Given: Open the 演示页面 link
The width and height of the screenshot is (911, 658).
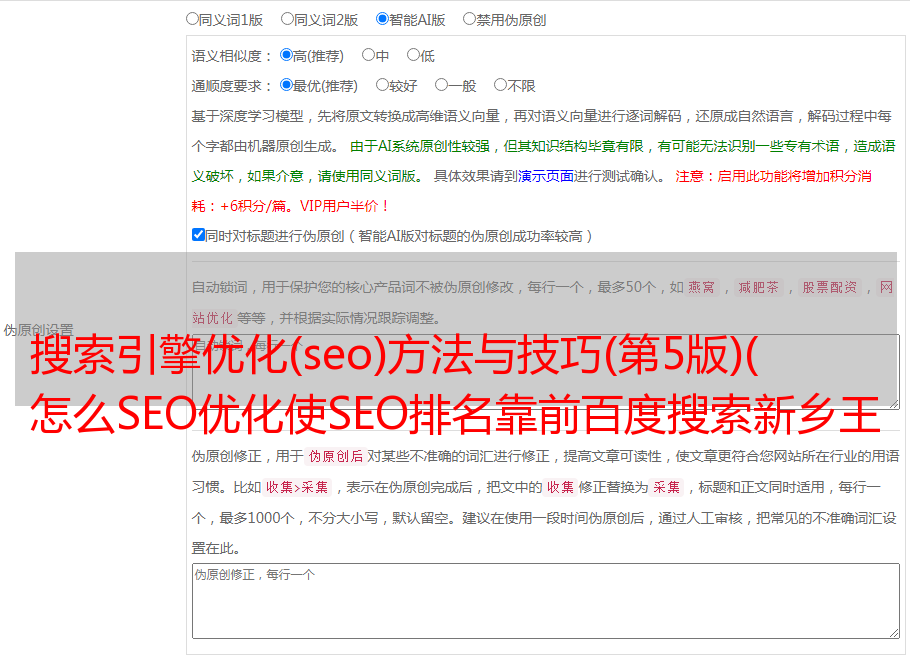Looking at the screenshot, I should click(x=546, y=176).
